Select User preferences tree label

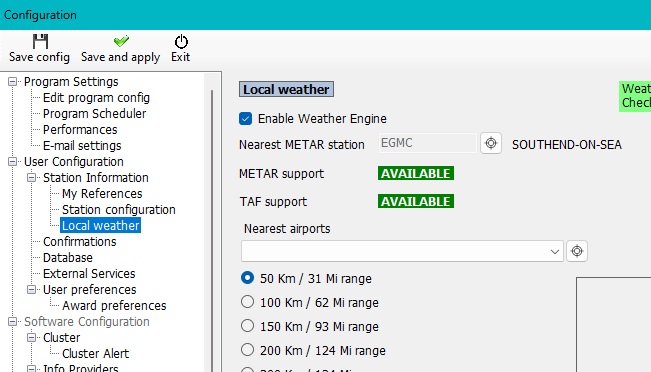click(x=90, y=289)
